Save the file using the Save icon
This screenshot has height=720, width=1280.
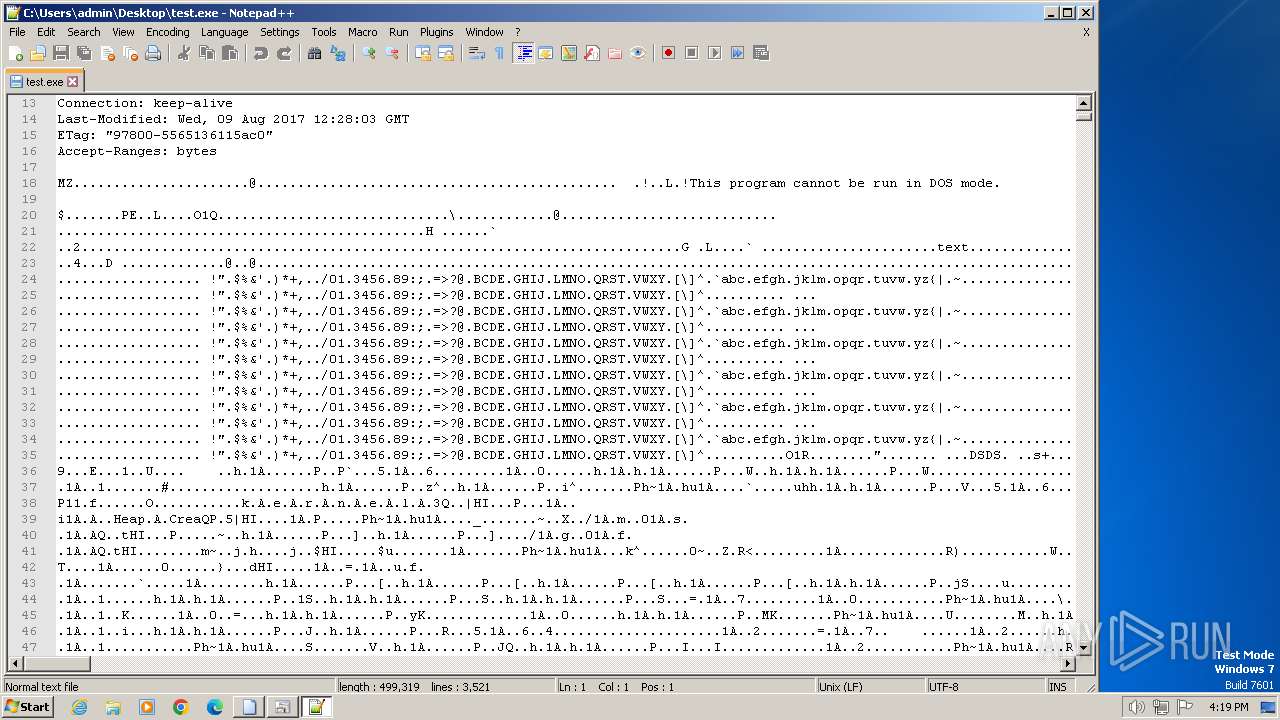point(61,53)
